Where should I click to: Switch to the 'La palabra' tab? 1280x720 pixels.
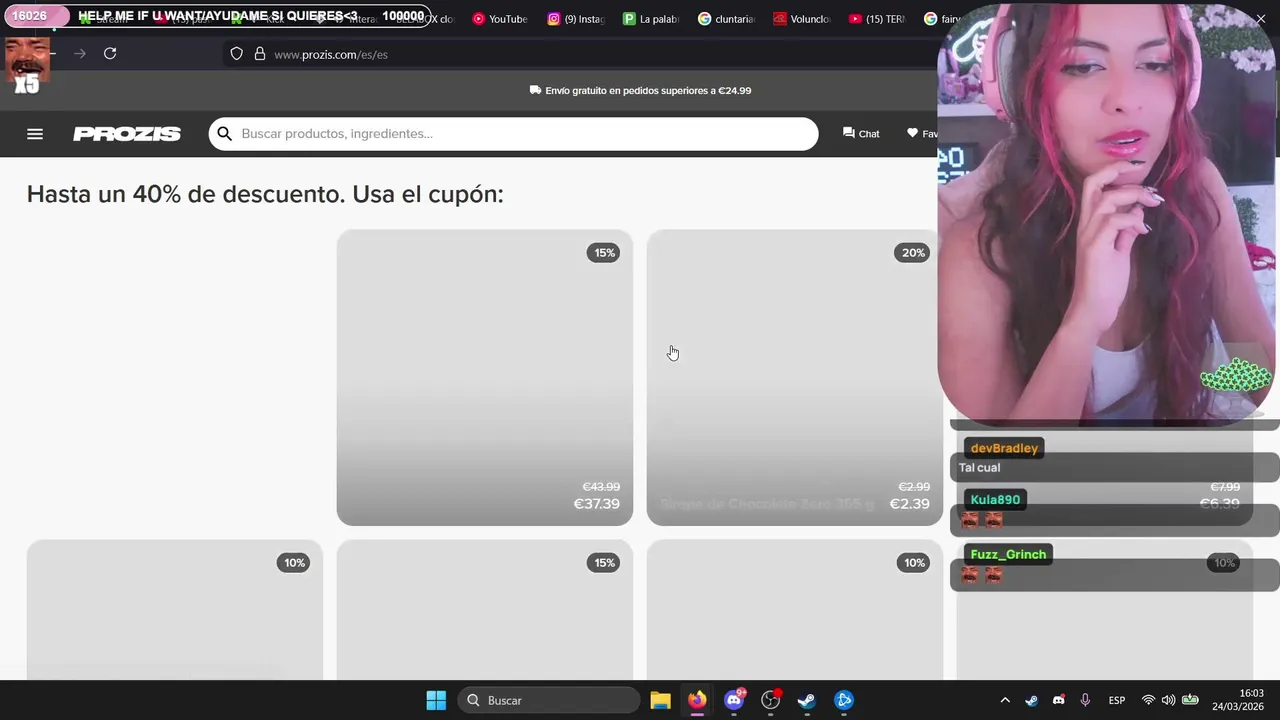coord(651,18)
